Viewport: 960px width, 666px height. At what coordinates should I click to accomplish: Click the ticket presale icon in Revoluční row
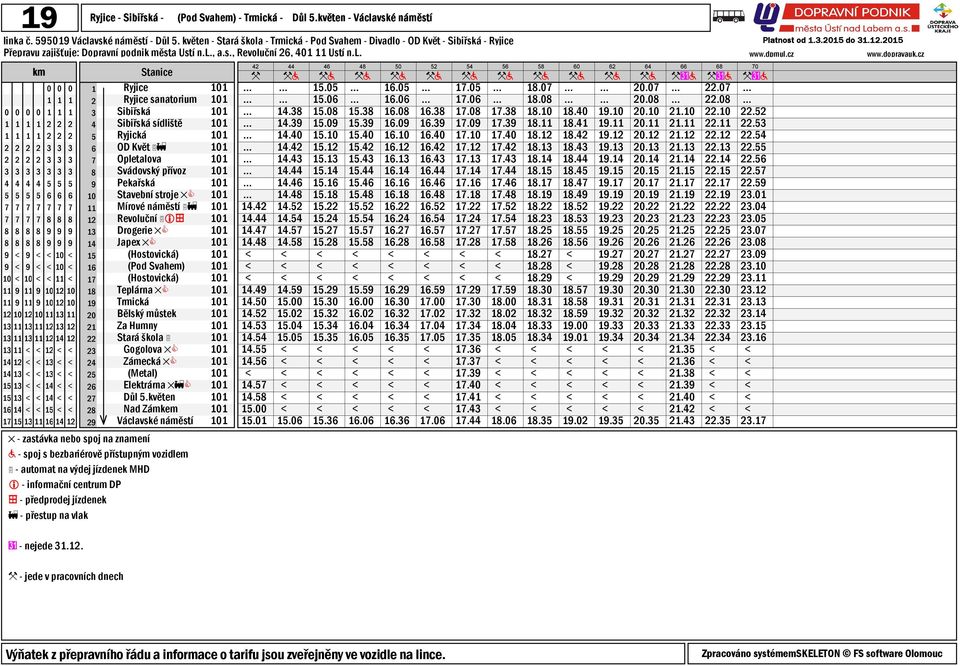[179, 219]
